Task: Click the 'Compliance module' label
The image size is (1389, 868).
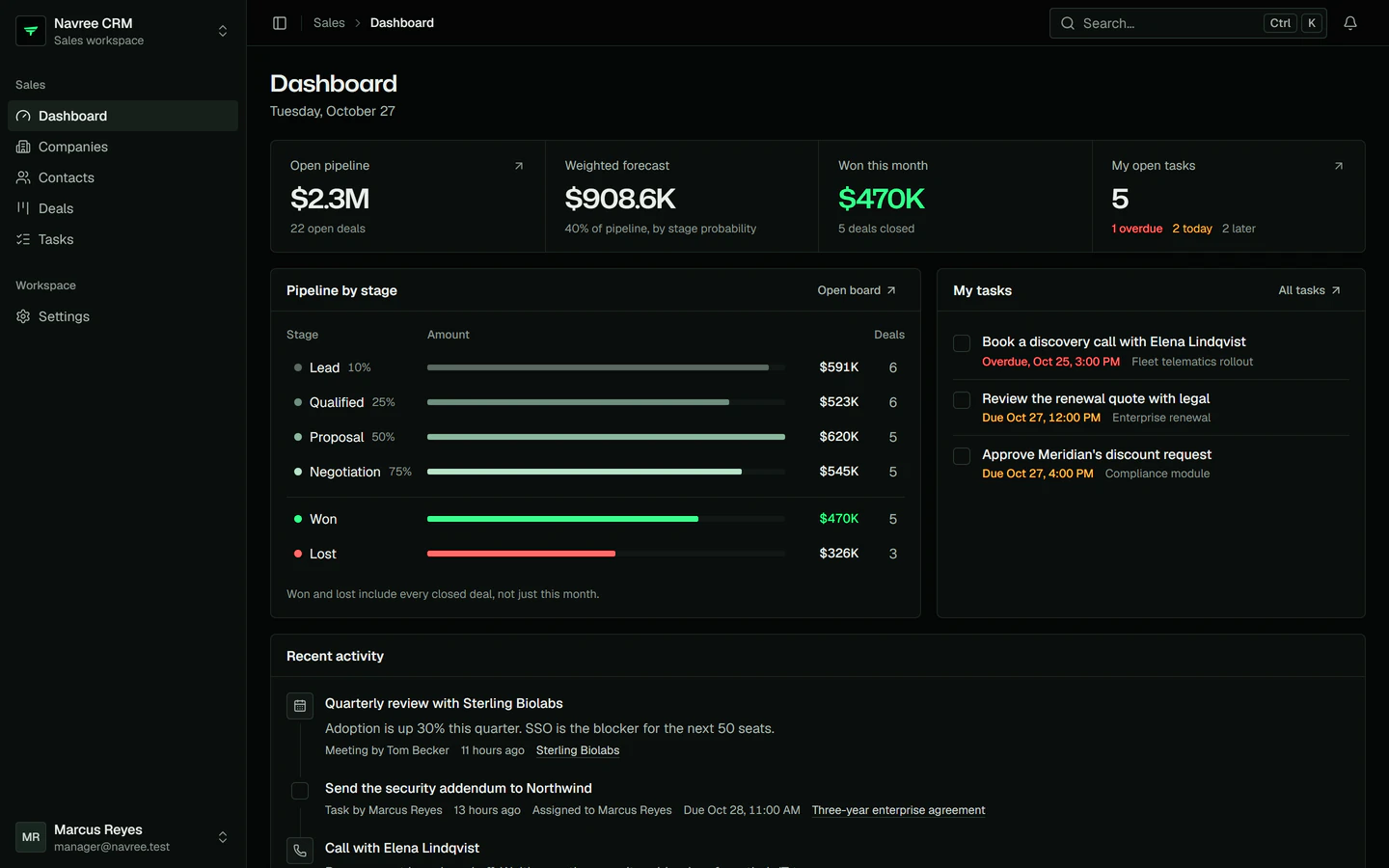Action: click(1157, 474)
